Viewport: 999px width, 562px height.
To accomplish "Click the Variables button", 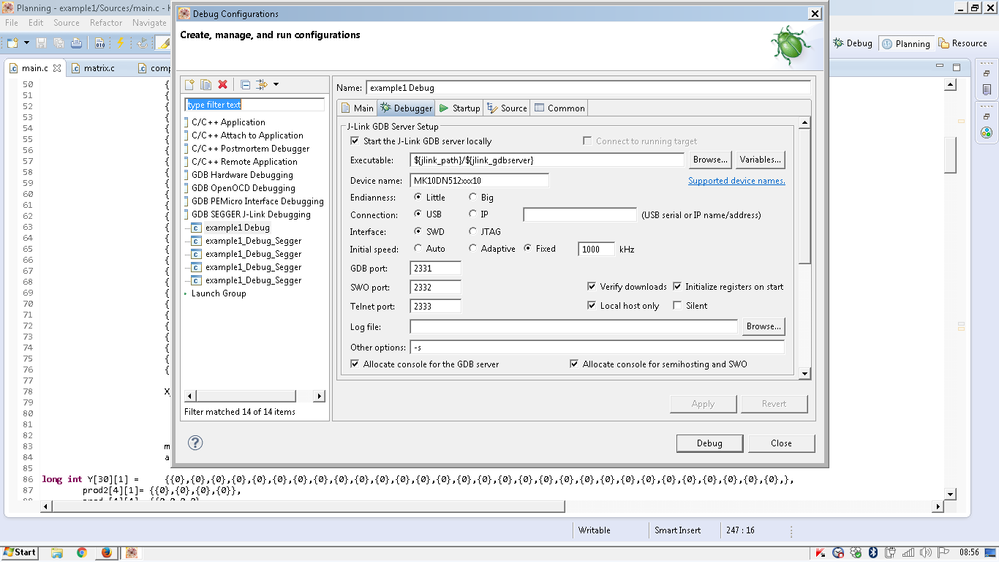I will pyautogui.click(x=759, y=160).
